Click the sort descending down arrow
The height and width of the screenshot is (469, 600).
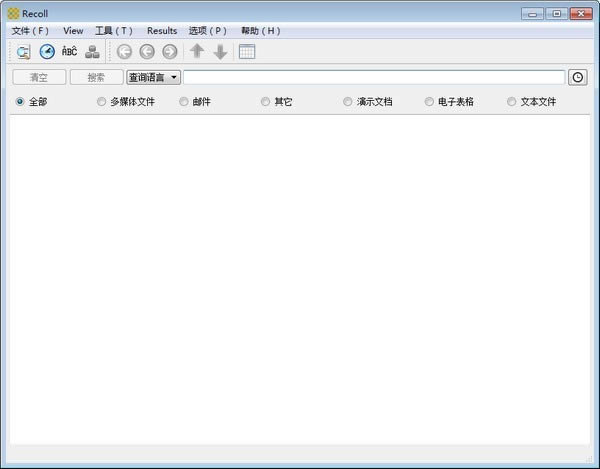click(220, 52)
